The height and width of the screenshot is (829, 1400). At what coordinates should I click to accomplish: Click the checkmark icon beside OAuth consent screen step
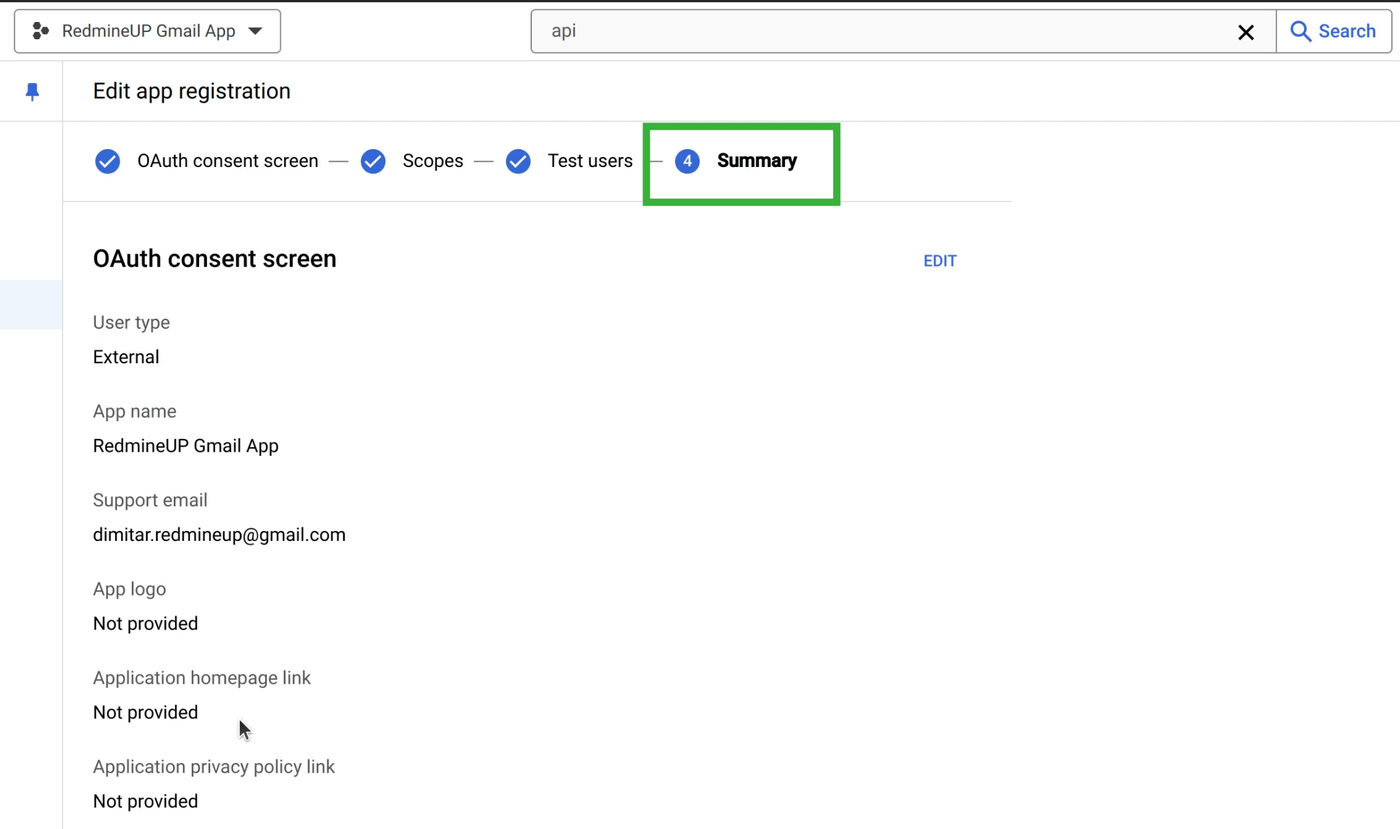tap(107, 161)
